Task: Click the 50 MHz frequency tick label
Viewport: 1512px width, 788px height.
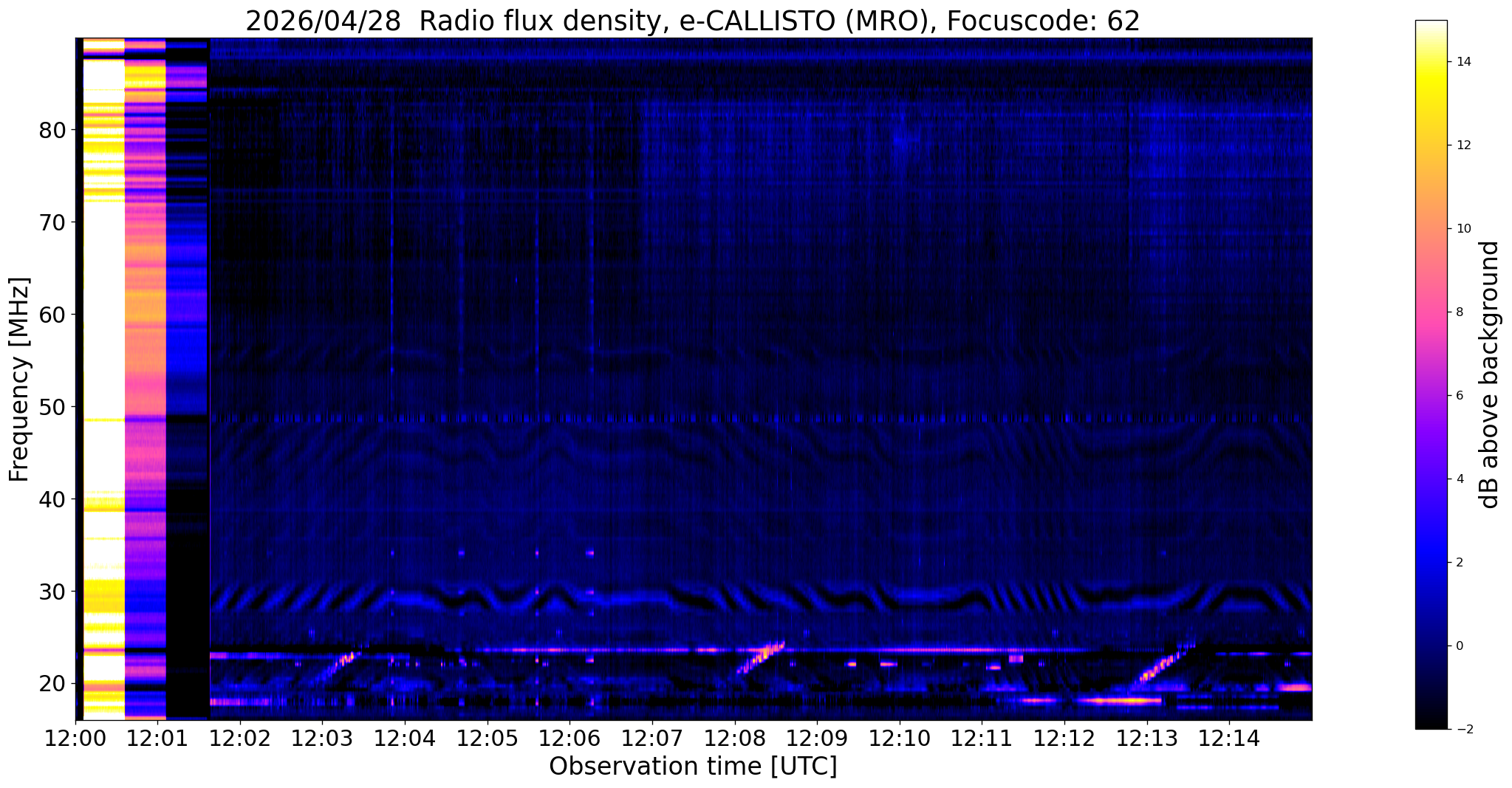Action: 52,407
